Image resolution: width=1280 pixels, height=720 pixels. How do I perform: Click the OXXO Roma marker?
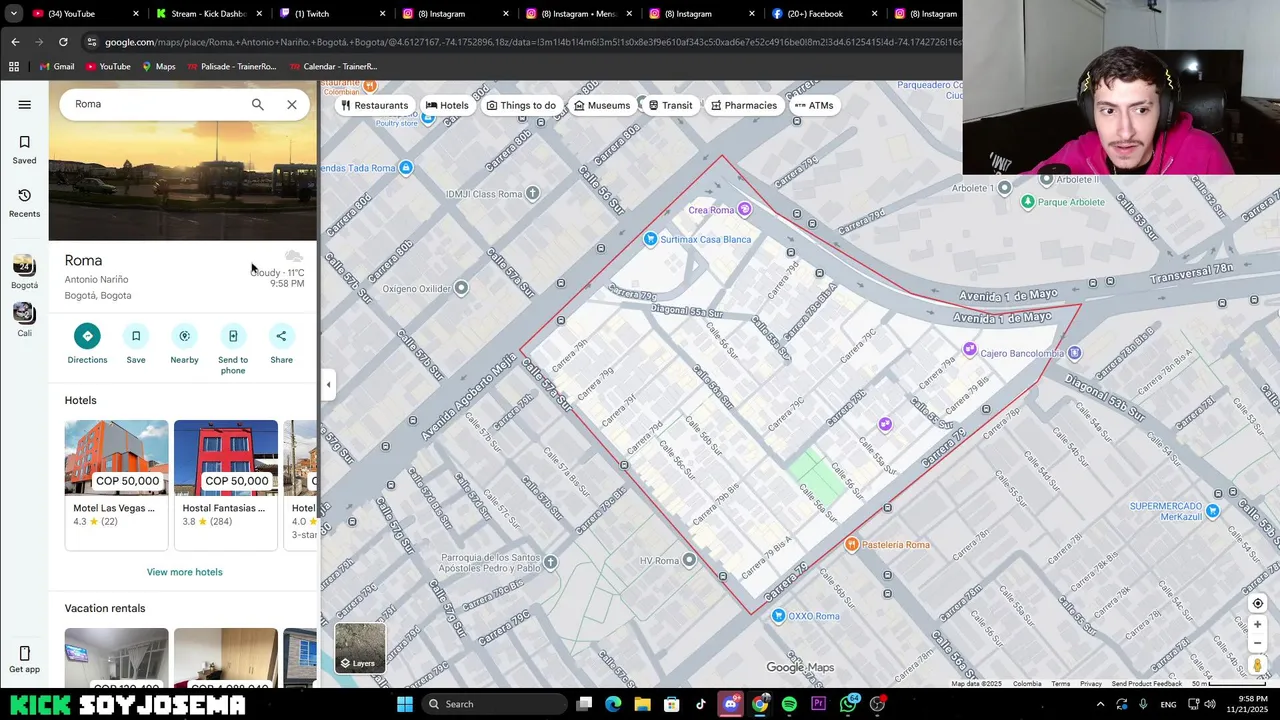pos(779,616)
